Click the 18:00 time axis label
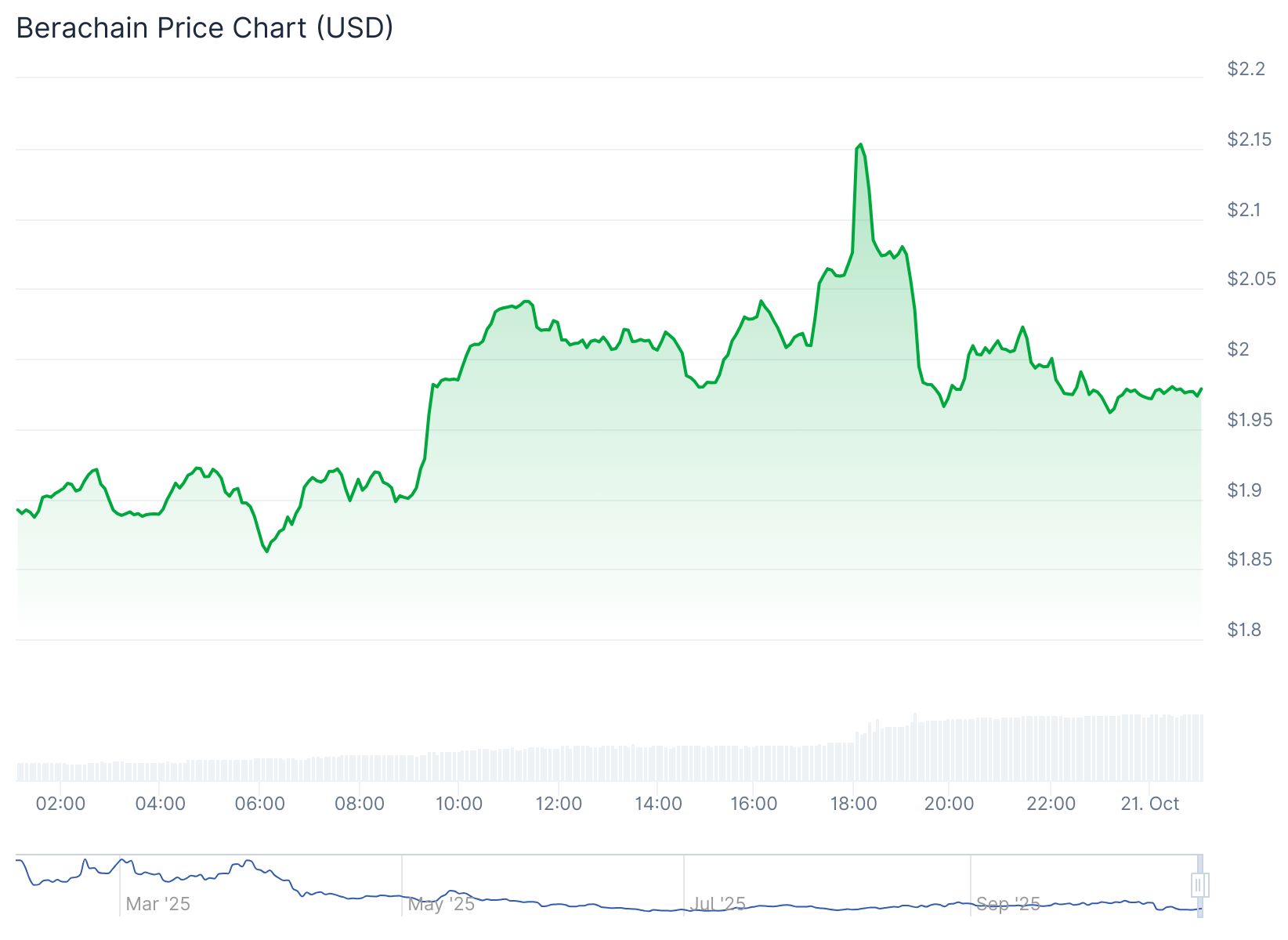1288x940 pixels. (x=853, y=804)
